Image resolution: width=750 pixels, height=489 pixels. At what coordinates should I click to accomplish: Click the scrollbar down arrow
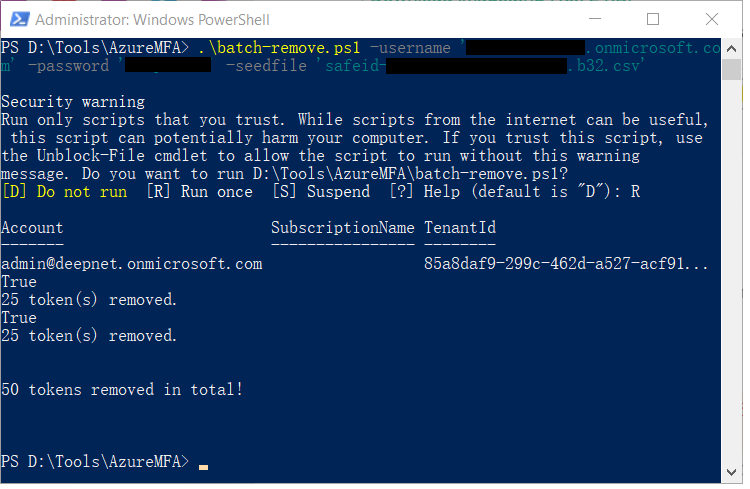click(x=733, y=474)
